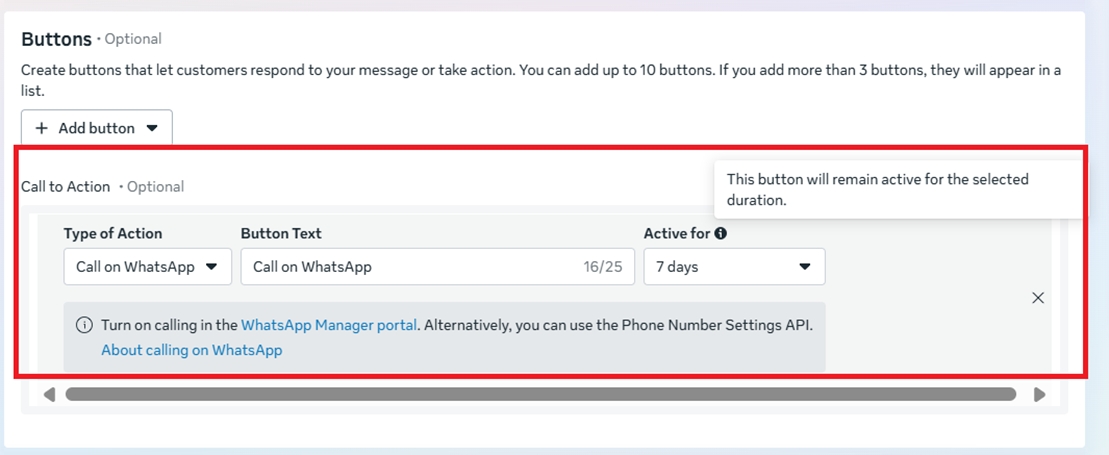Click the Active for tooltip message
Screen dimensions: 1109x455
tap(877, 189)
